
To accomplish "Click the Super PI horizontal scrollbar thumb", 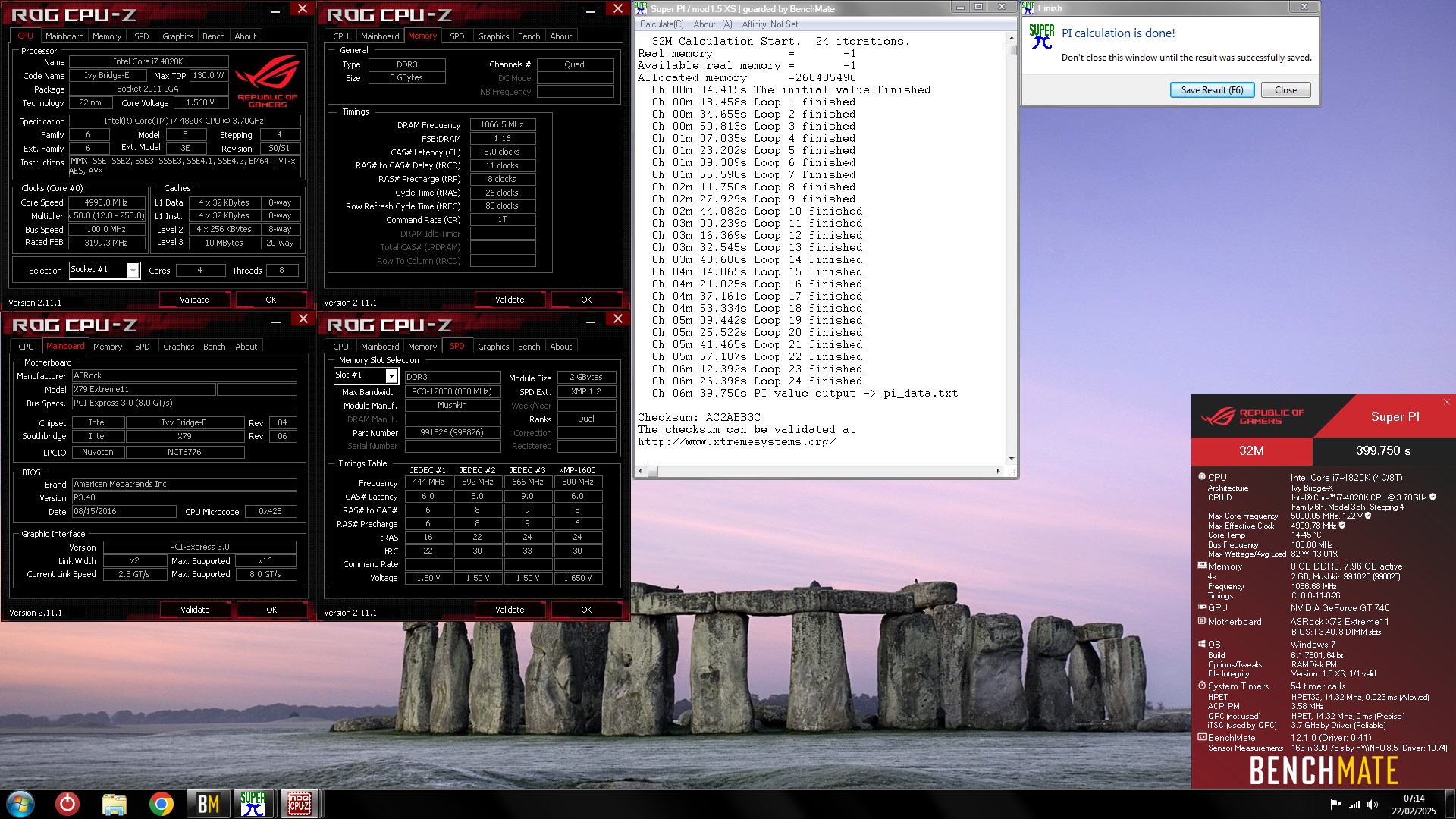I will pyautogui.click(x=653, y=471).
